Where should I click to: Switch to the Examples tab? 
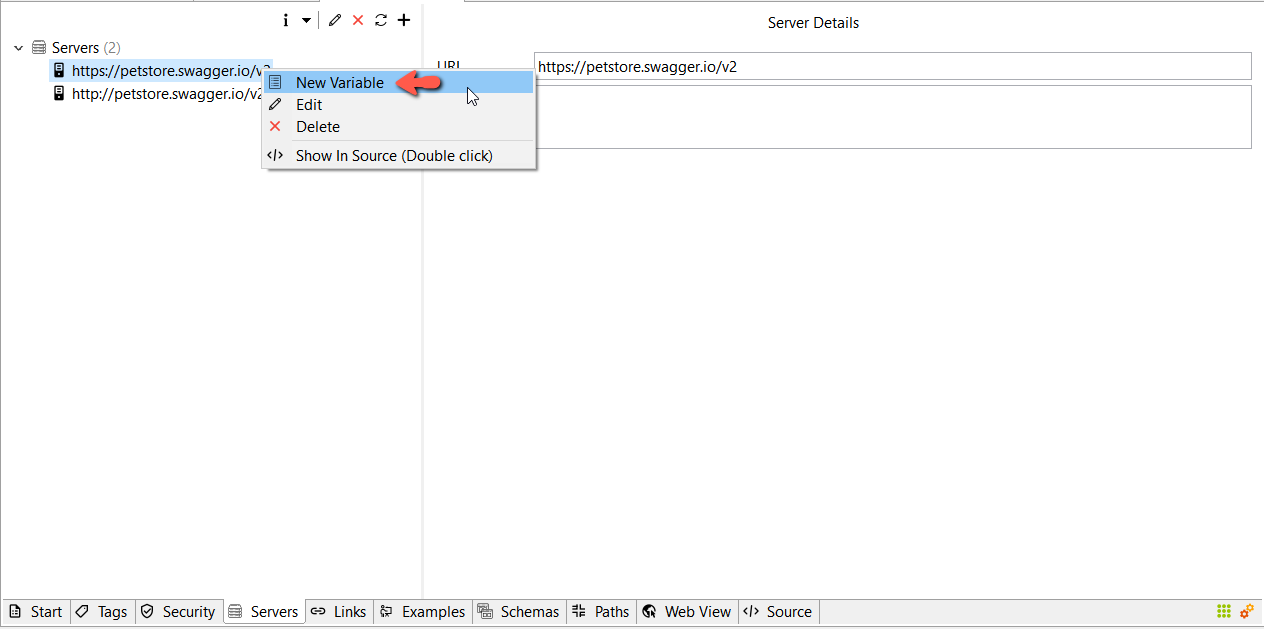tap(423, 612)
